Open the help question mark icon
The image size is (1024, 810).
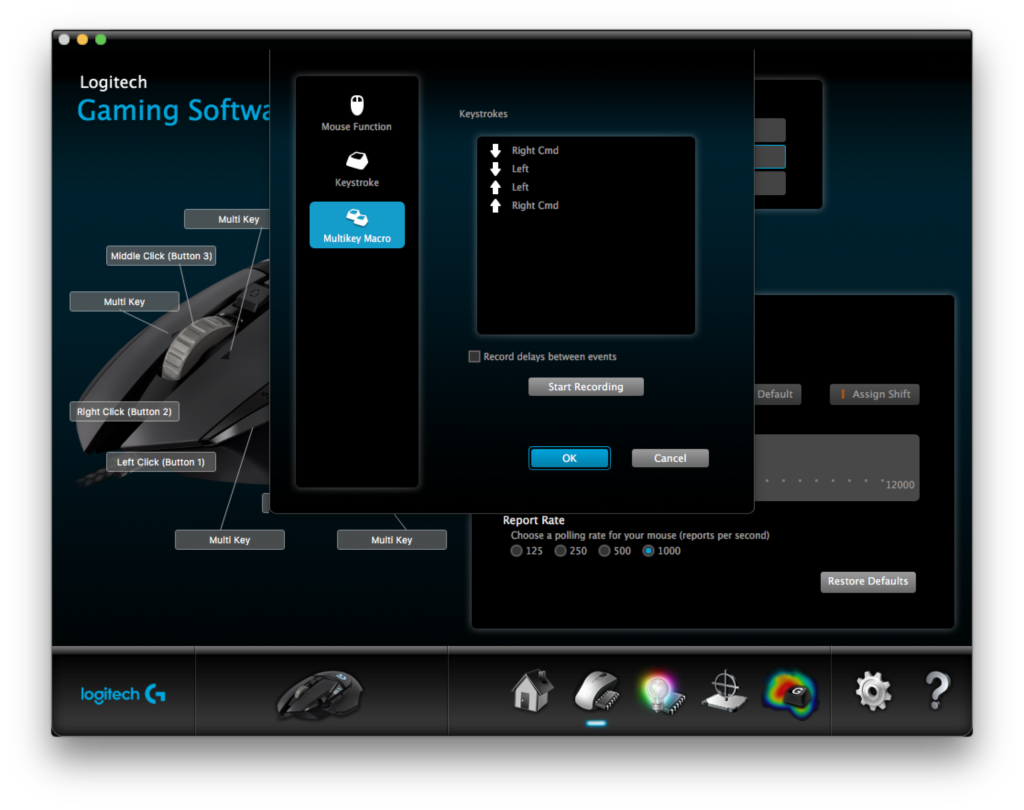pos(936,690)
